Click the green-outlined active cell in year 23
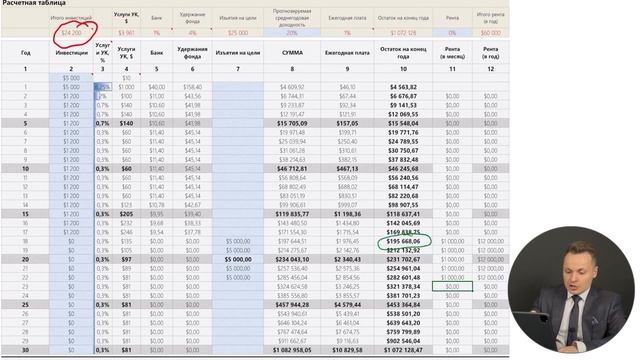 pyautogui.click(x=452, y=287)
